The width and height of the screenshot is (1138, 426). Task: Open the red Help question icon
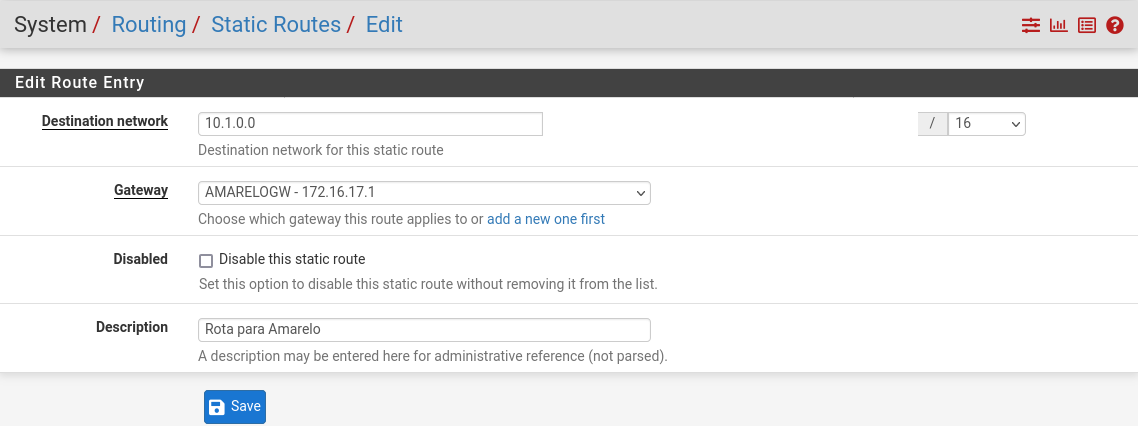point(1115,25)
